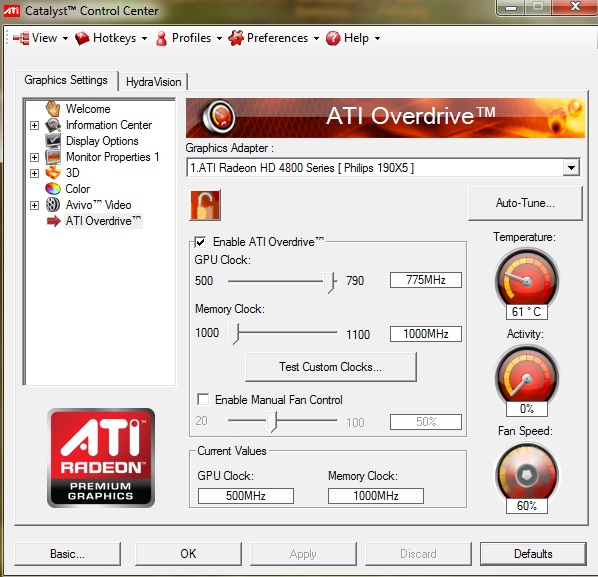
Task: Click the Avivo Video film reel icon
Action: pyautogui.click(x=53, y=205)
